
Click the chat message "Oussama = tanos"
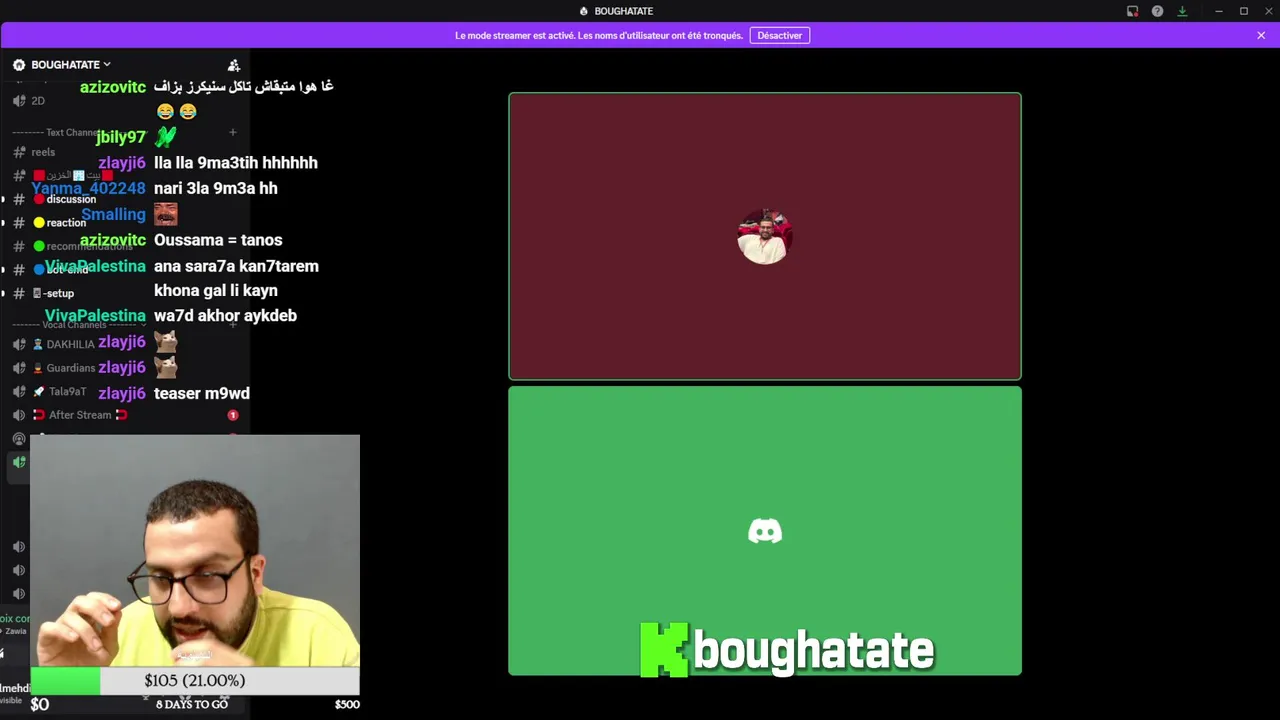218,240
